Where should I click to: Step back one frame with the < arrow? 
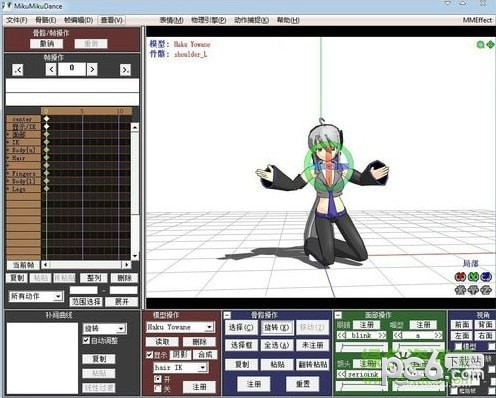click(x=51, y=70)
